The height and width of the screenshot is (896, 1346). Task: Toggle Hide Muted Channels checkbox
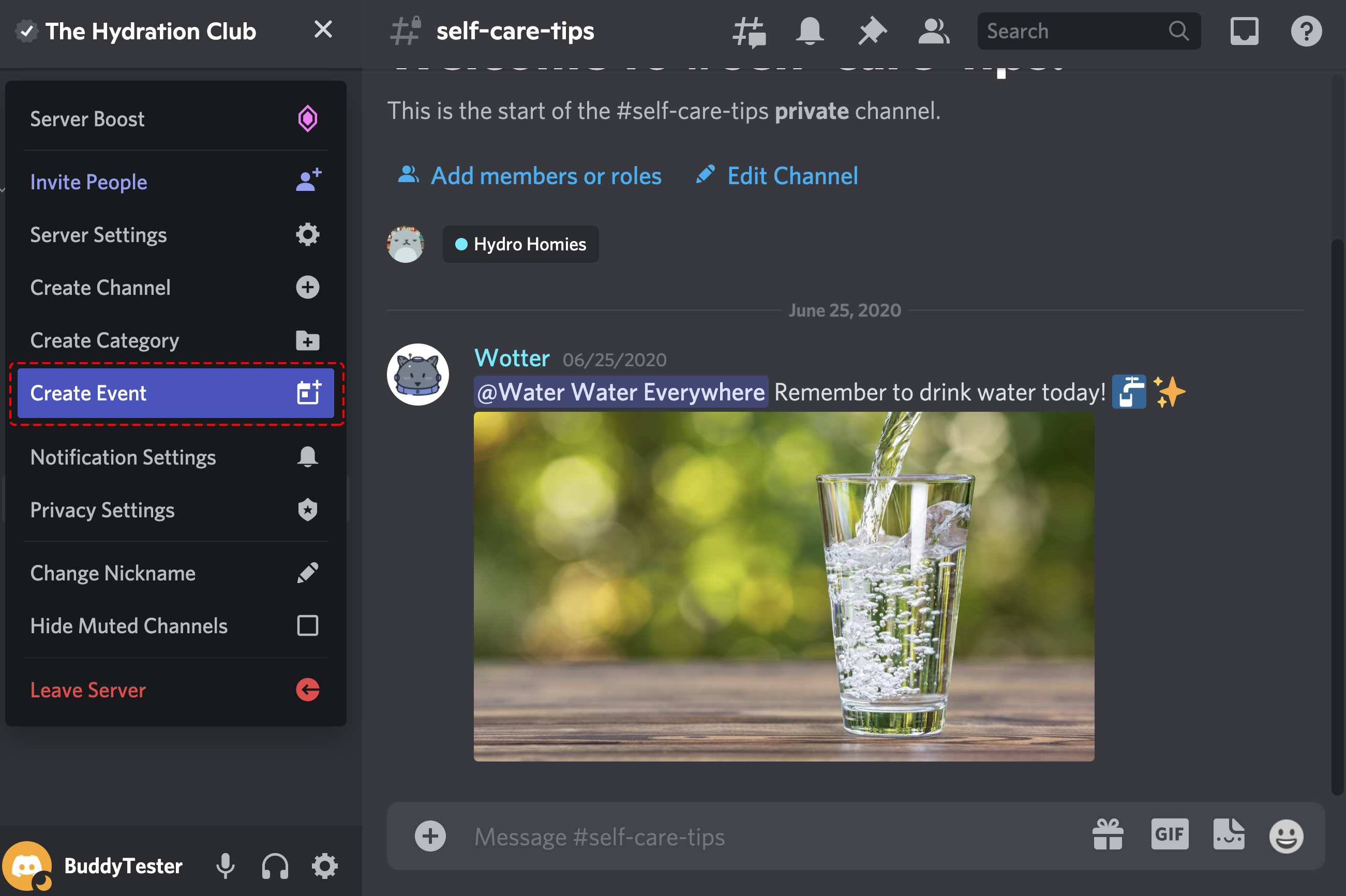(308, 626)
